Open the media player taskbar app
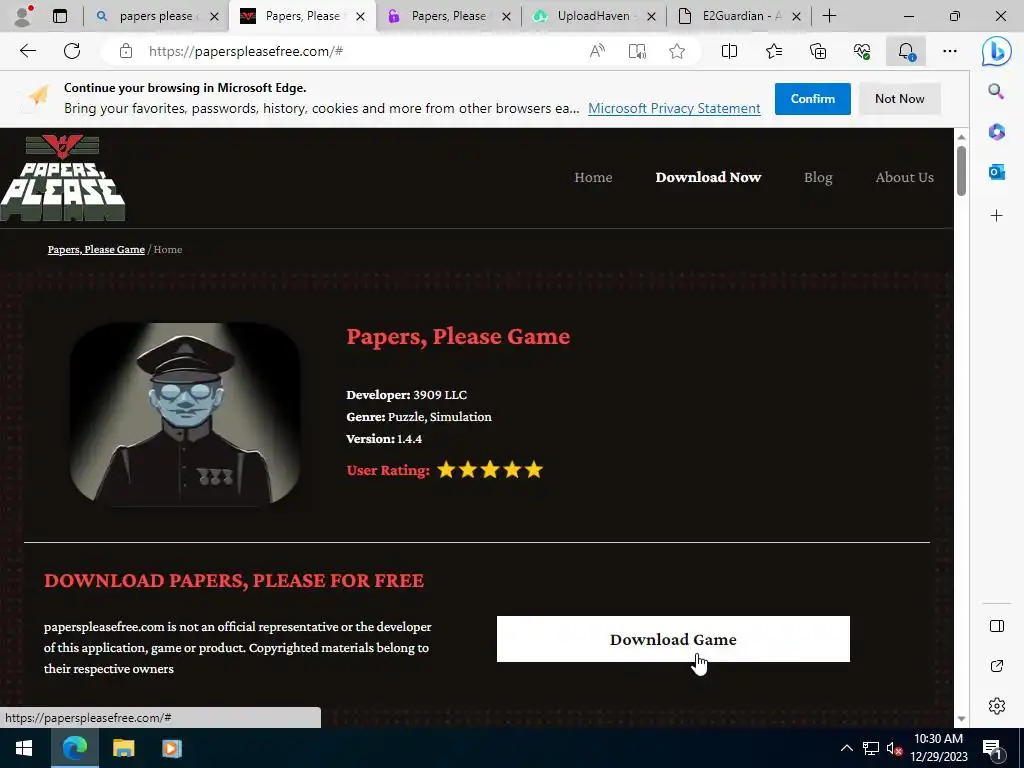The height and width of the screenshot is (768, 1024). pos(172,748)
